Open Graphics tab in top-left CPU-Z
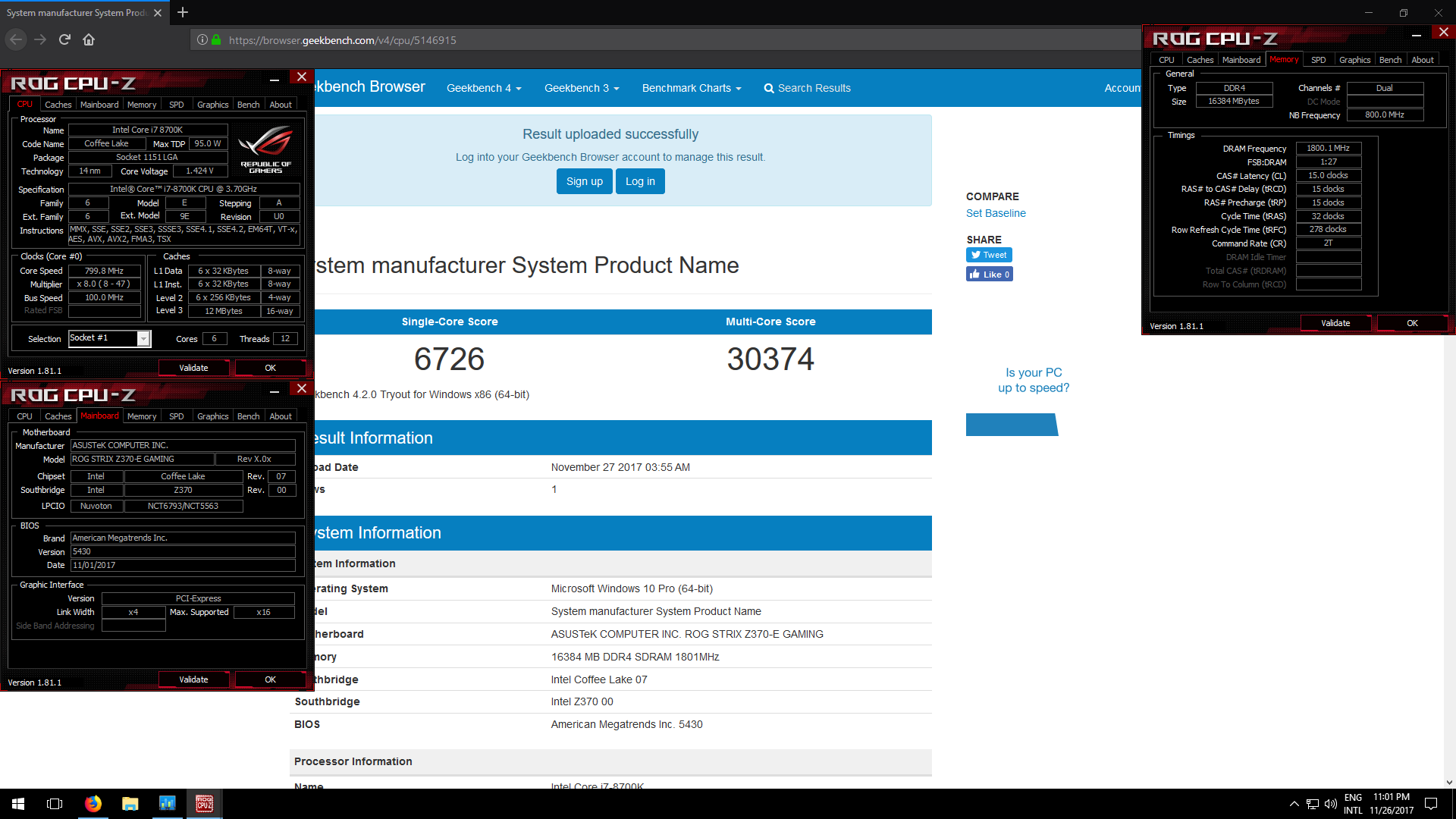The image size is (1456, 819). (212, 105)
